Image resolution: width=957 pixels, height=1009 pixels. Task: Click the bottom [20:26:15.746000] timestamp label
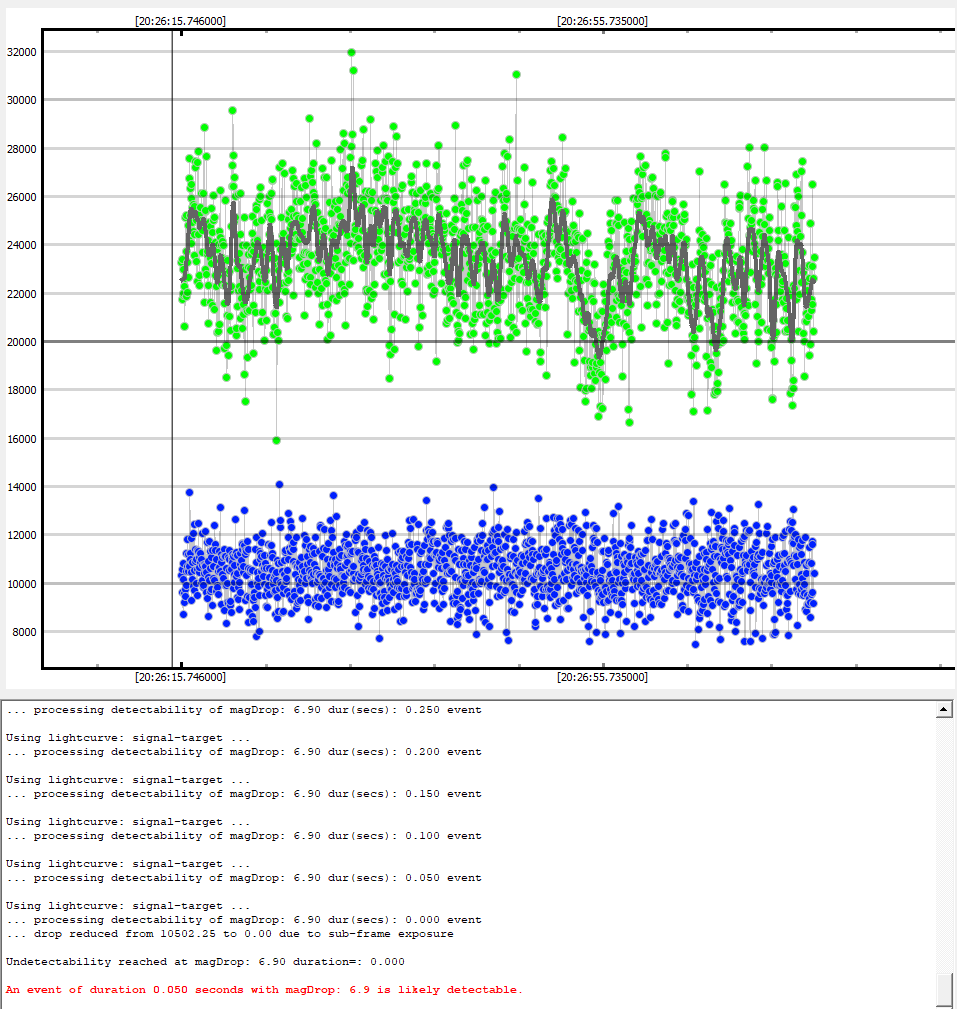coord(180,677)
